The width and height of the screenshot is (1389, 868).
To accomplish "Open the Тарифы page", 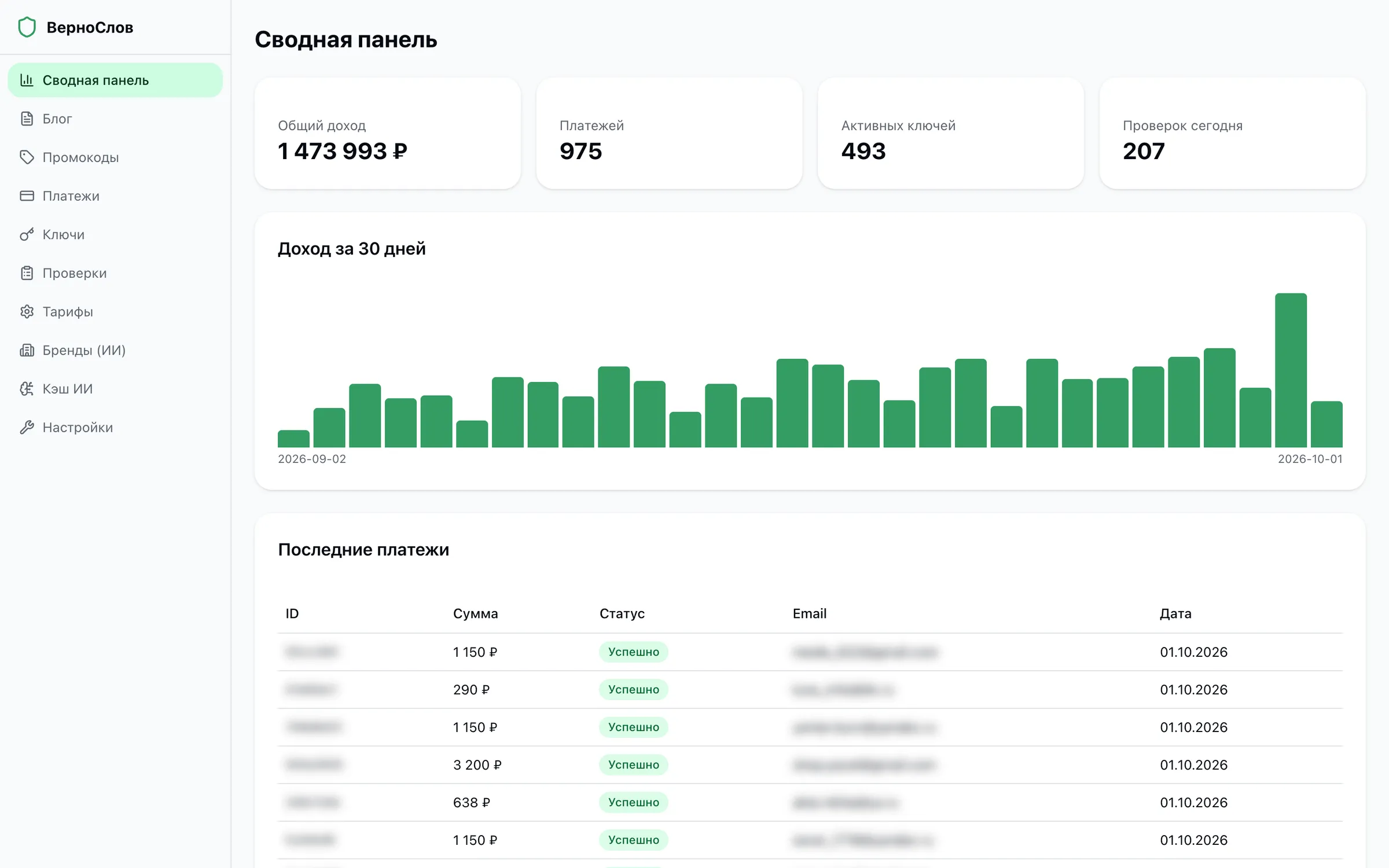I will [115, 311].
